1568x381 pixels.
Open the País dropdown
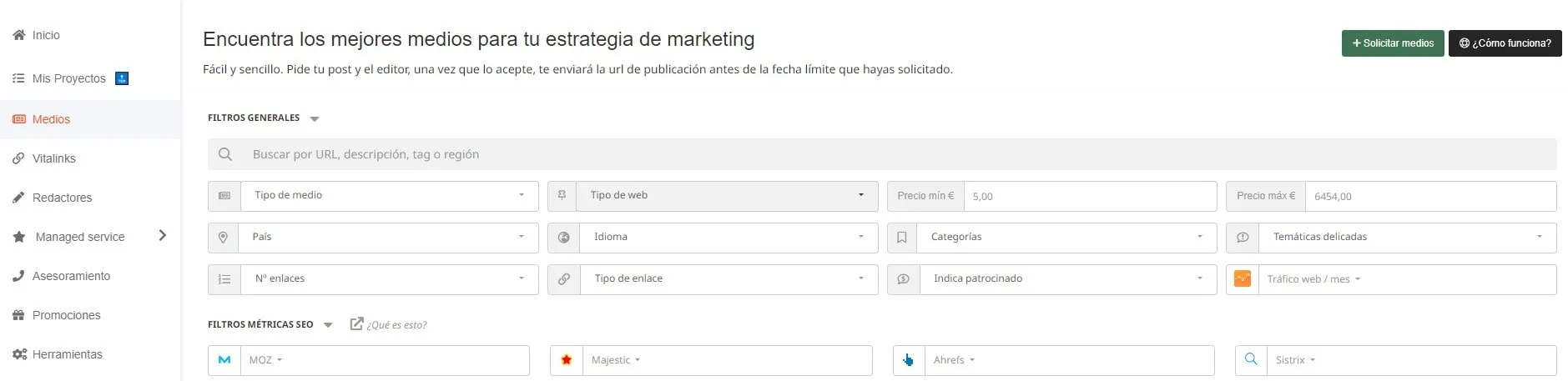coord(388,238)
